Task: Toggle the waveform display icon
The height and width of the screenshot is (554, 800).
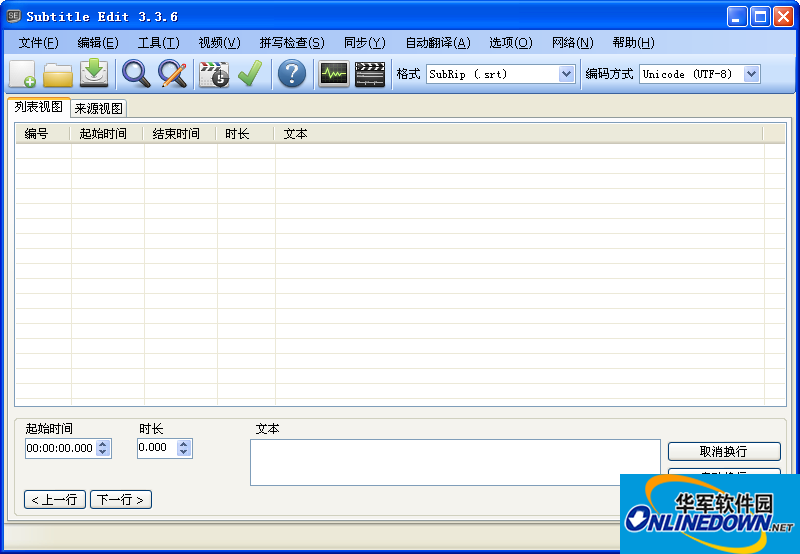Action: [333, 74]
